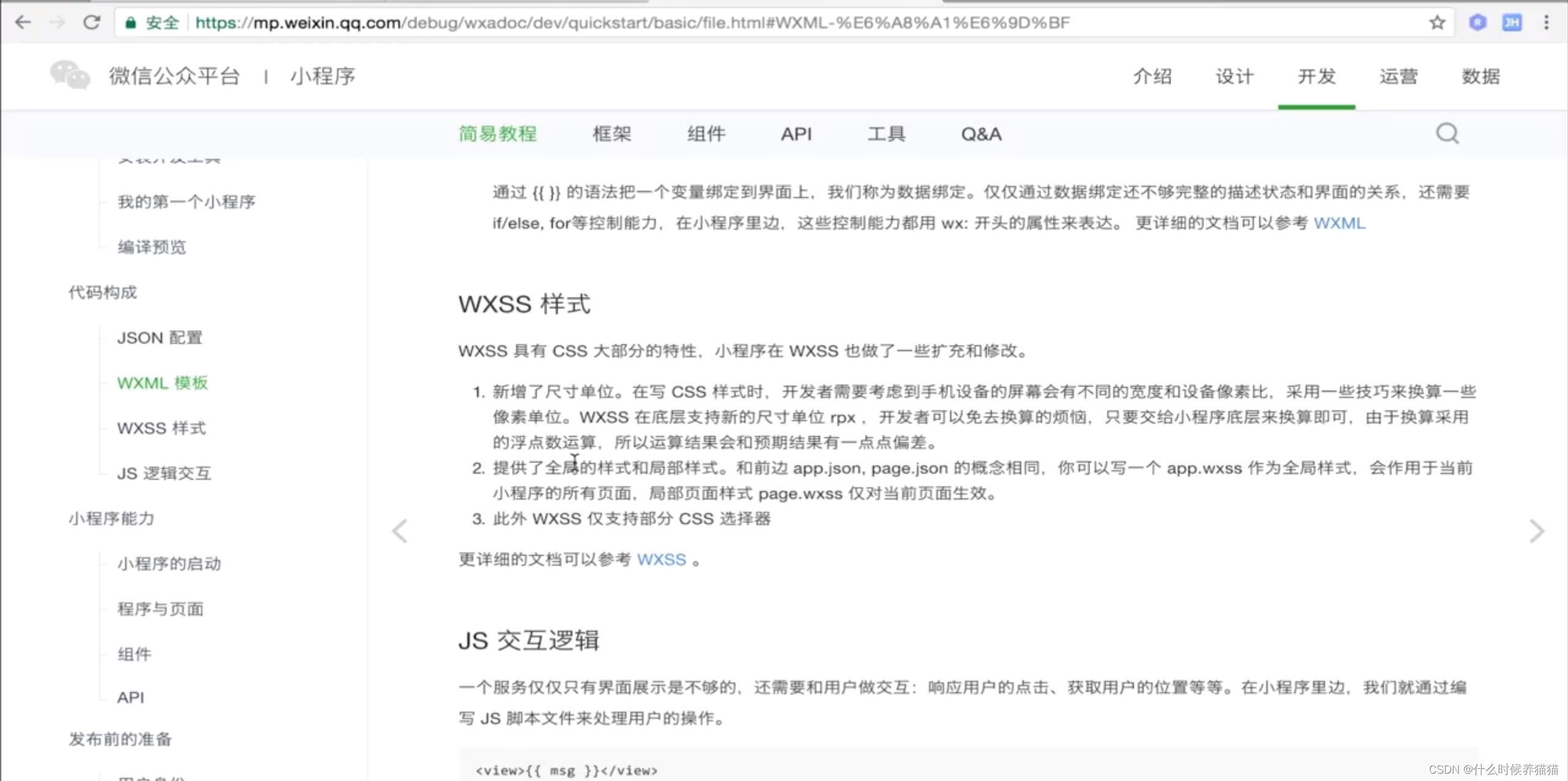Click the WeChat logo icon
This screenshot has width=1568, height=781.
[70, 75]
